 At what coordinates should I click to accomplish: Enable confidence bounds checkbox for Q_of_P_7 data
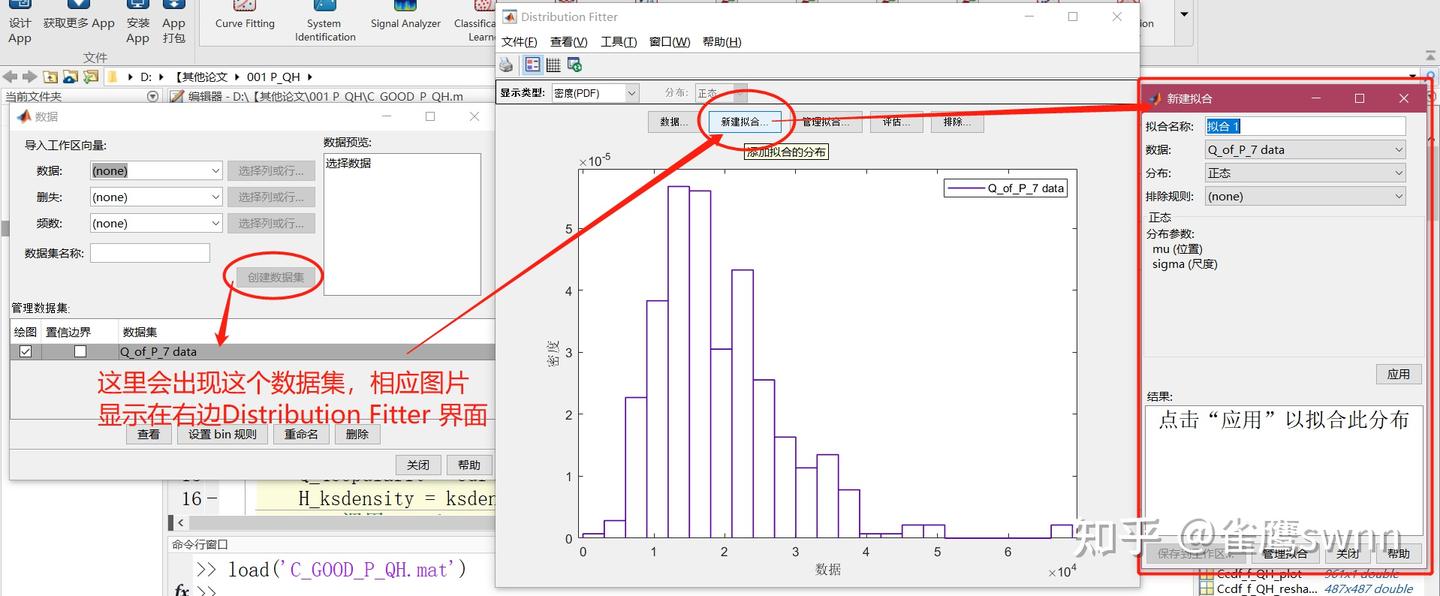tap(80, 352)
